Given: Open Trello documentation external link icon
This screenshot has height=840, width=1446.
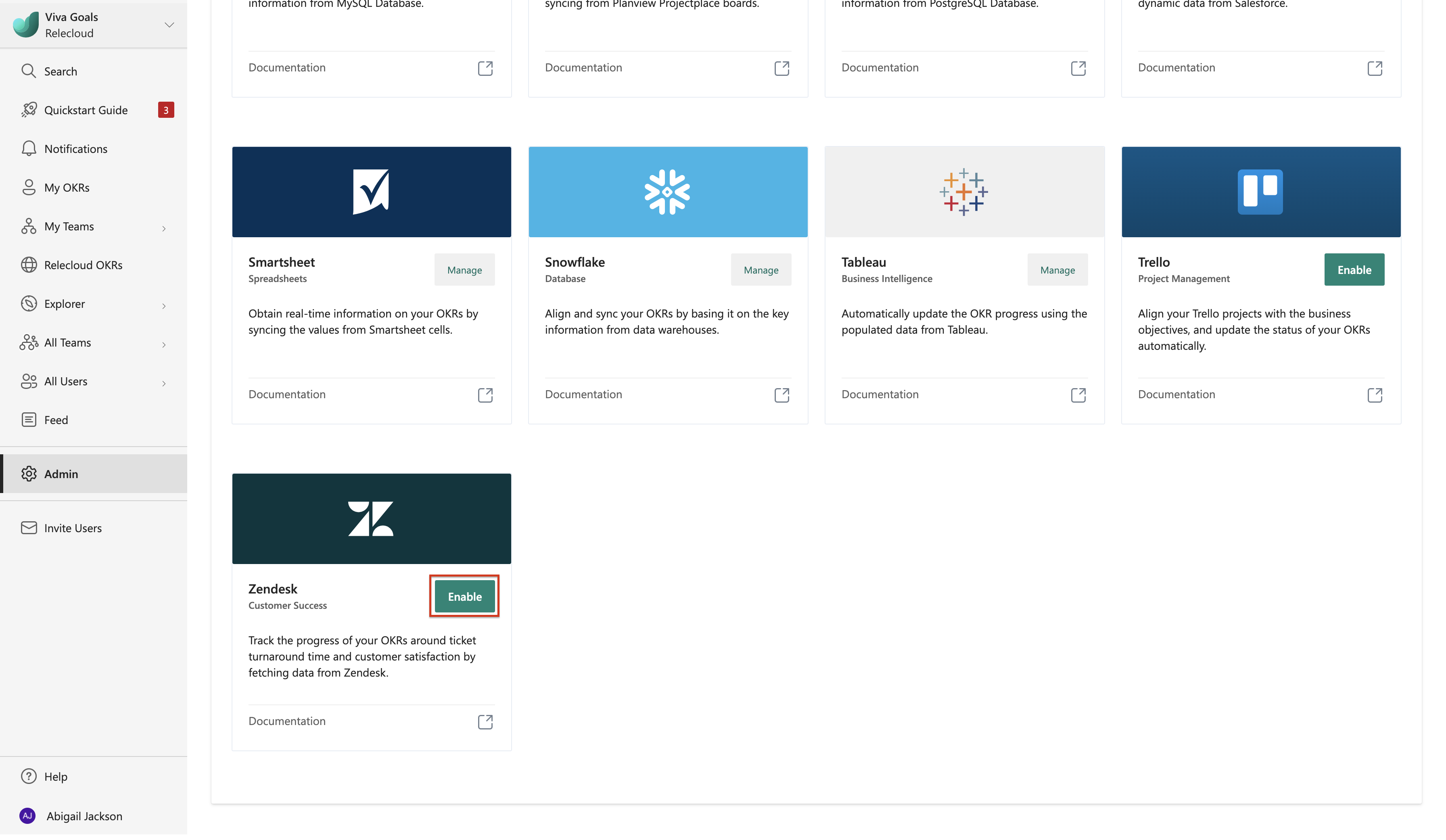Looking at the screenshot, I should click(x=1375, y=395).
